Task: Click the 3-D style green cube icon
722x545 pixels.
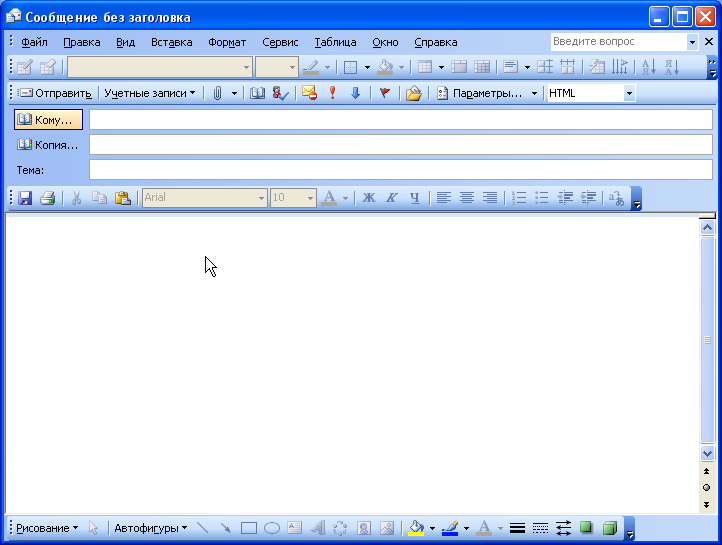Action: click(x=610, y=528)
